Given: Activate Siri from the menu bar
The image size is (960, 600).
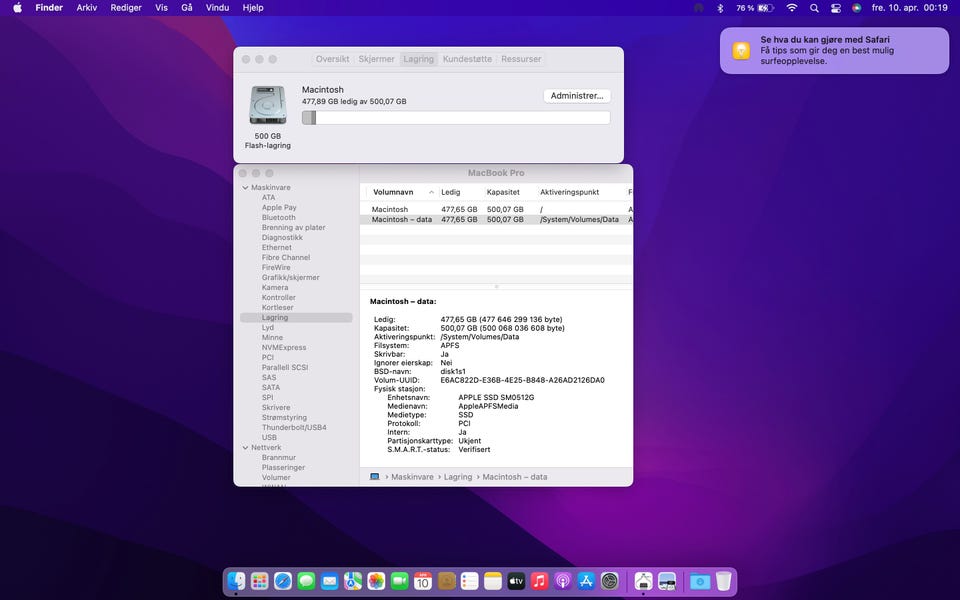Looking at the screenshot, I should (857, 8).
